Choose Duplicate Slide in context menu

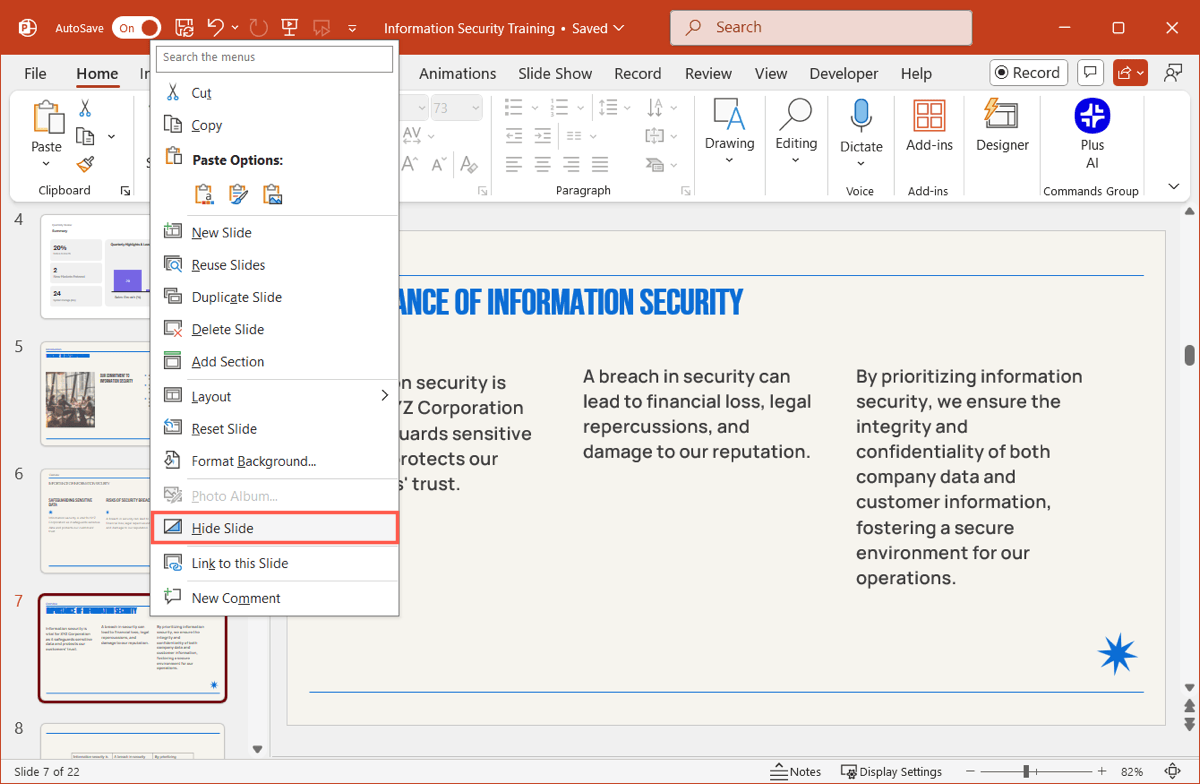236,297
